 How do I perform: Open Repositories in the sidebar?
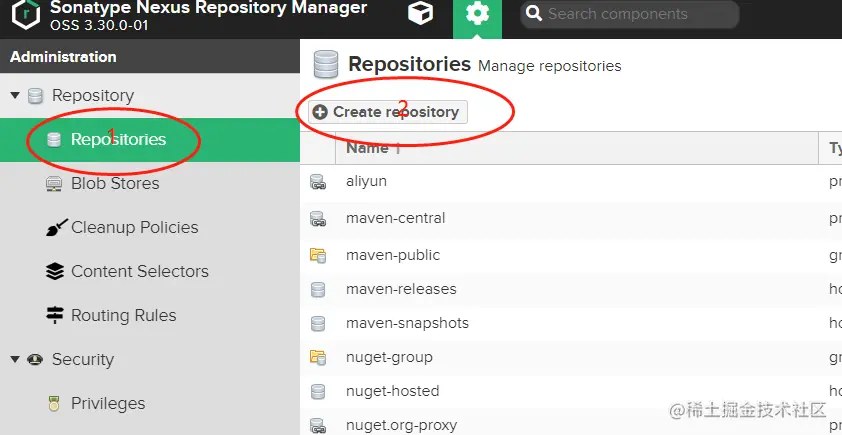[x=150, y=140]
